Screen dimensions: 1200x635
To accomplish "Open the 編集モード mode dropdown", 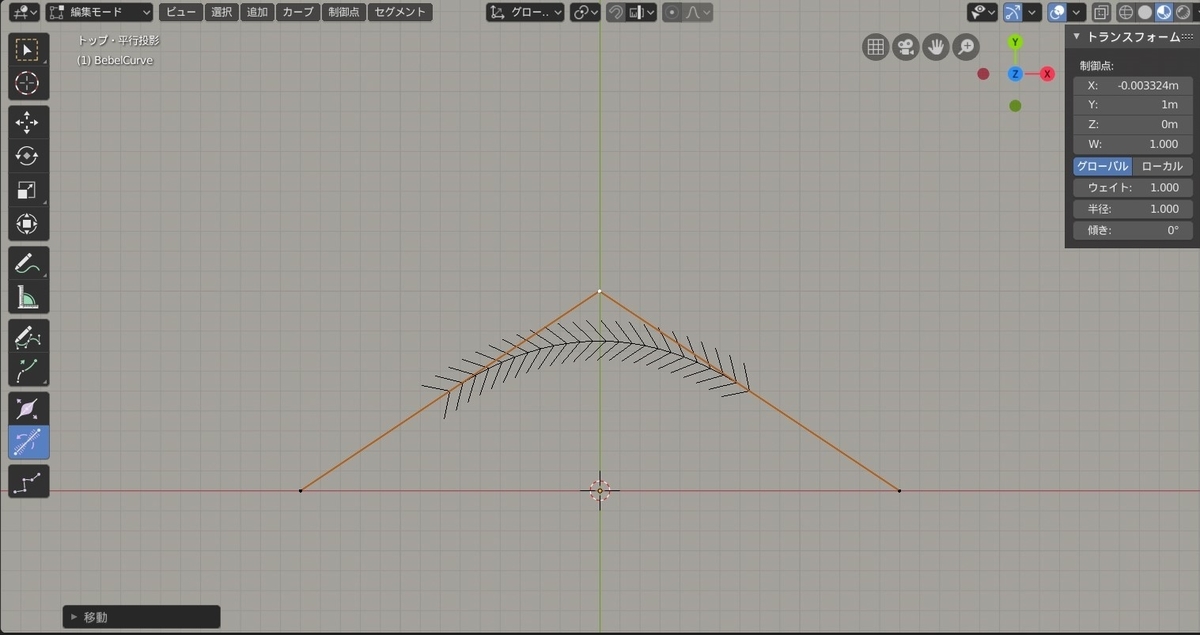I will coord(100,13).
